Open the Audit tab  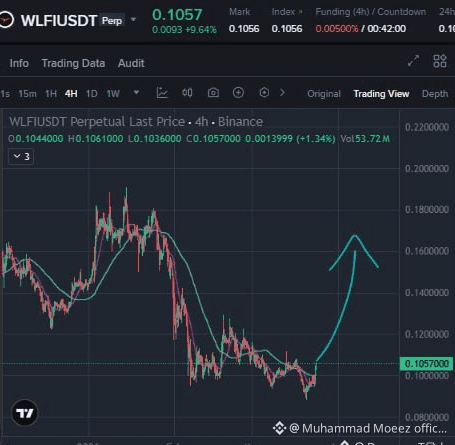tap(131, 63)
